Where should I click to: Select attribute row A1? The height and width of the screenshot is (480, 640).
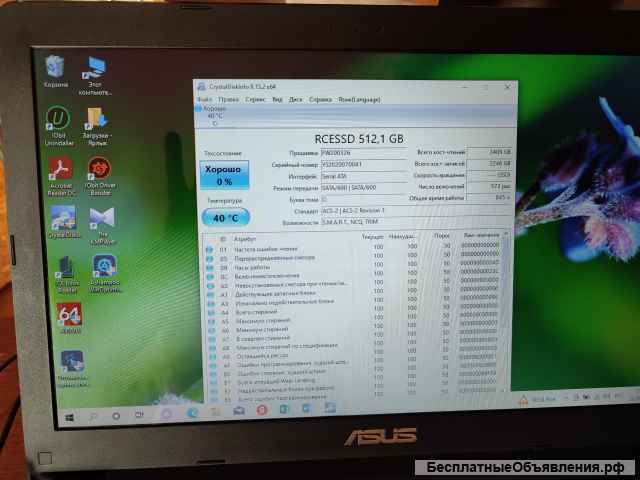(353, 293)
